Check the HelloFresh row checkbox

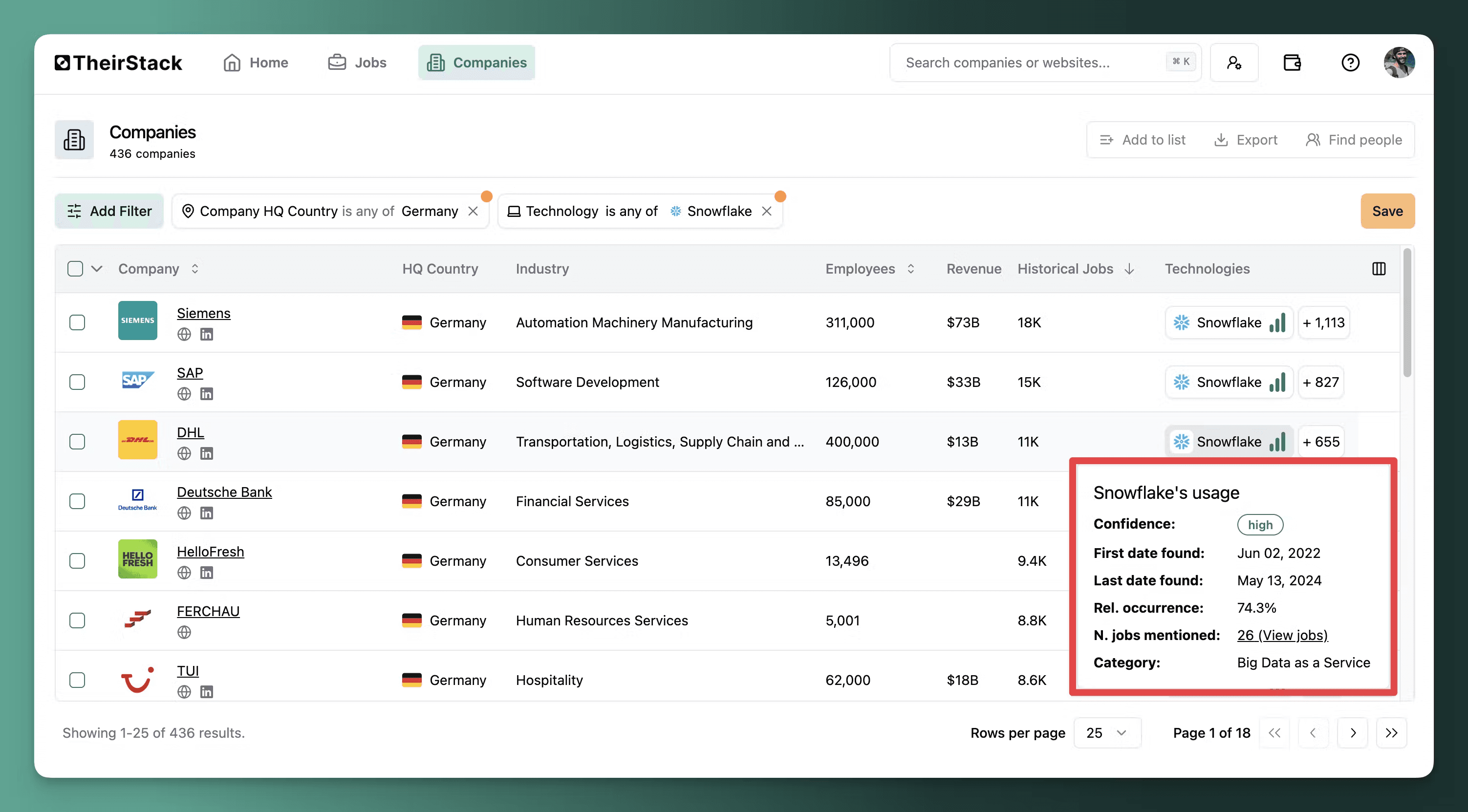[x=77, y=561]
